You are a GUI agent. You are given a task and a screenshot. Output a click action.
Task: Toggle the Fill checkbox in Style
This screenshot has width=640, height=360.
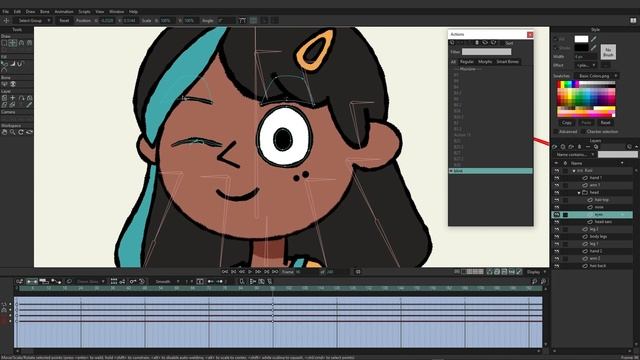click(556, 39)
